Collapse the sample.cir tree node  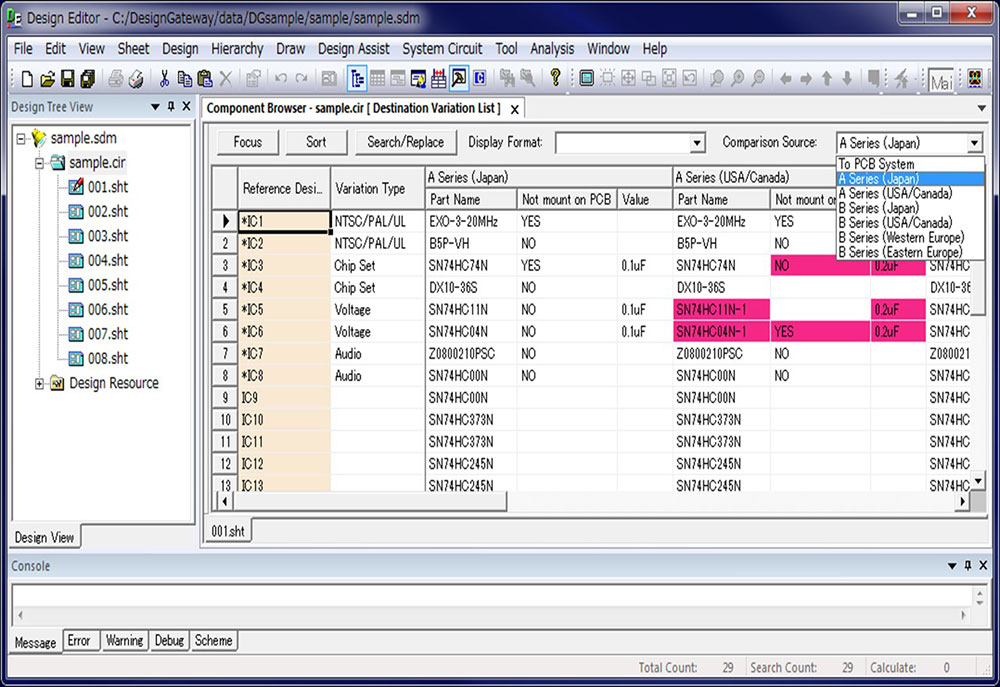40,162
